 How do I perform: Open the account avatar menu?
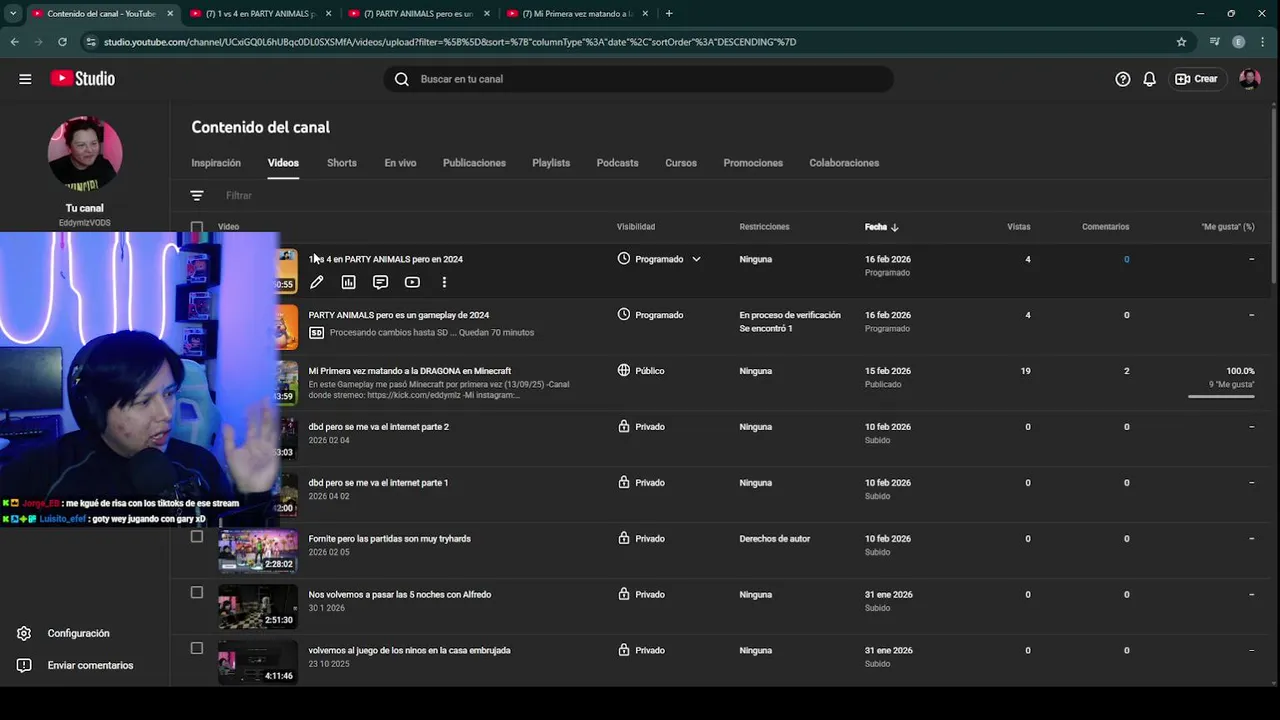(x=1250, y=79)
